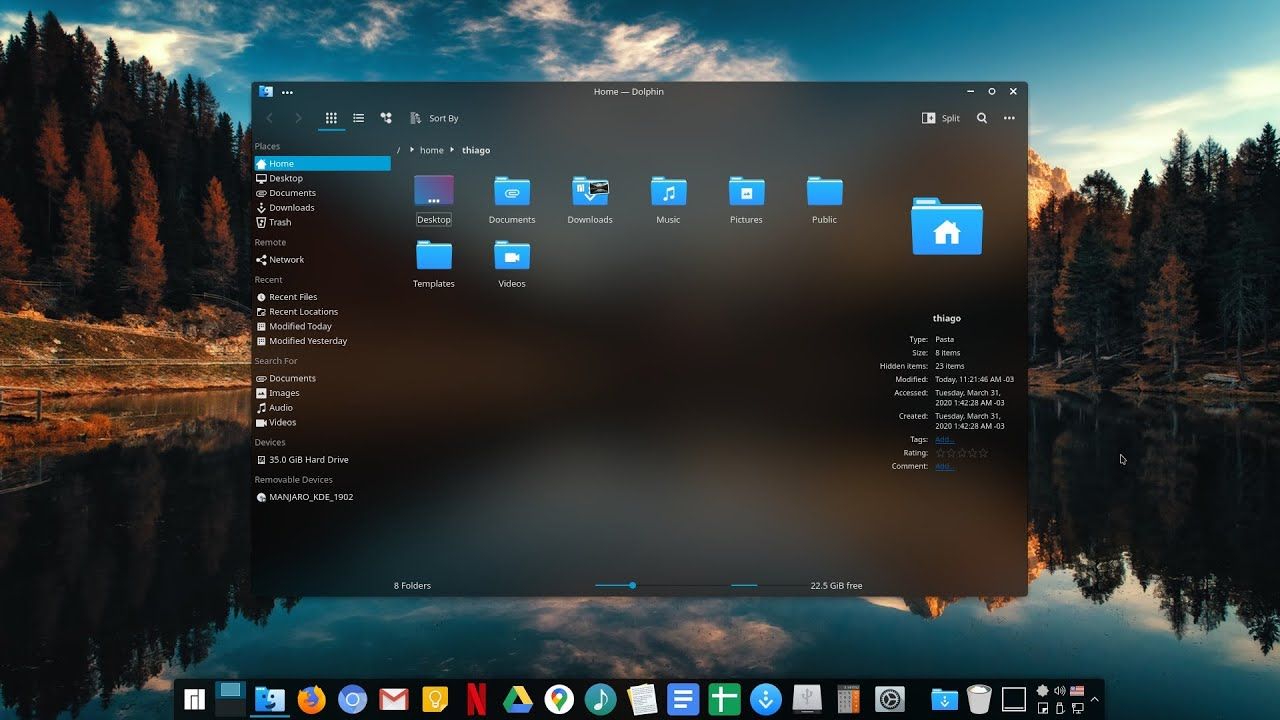Open Gmail from the dock

tap(394, 699)
